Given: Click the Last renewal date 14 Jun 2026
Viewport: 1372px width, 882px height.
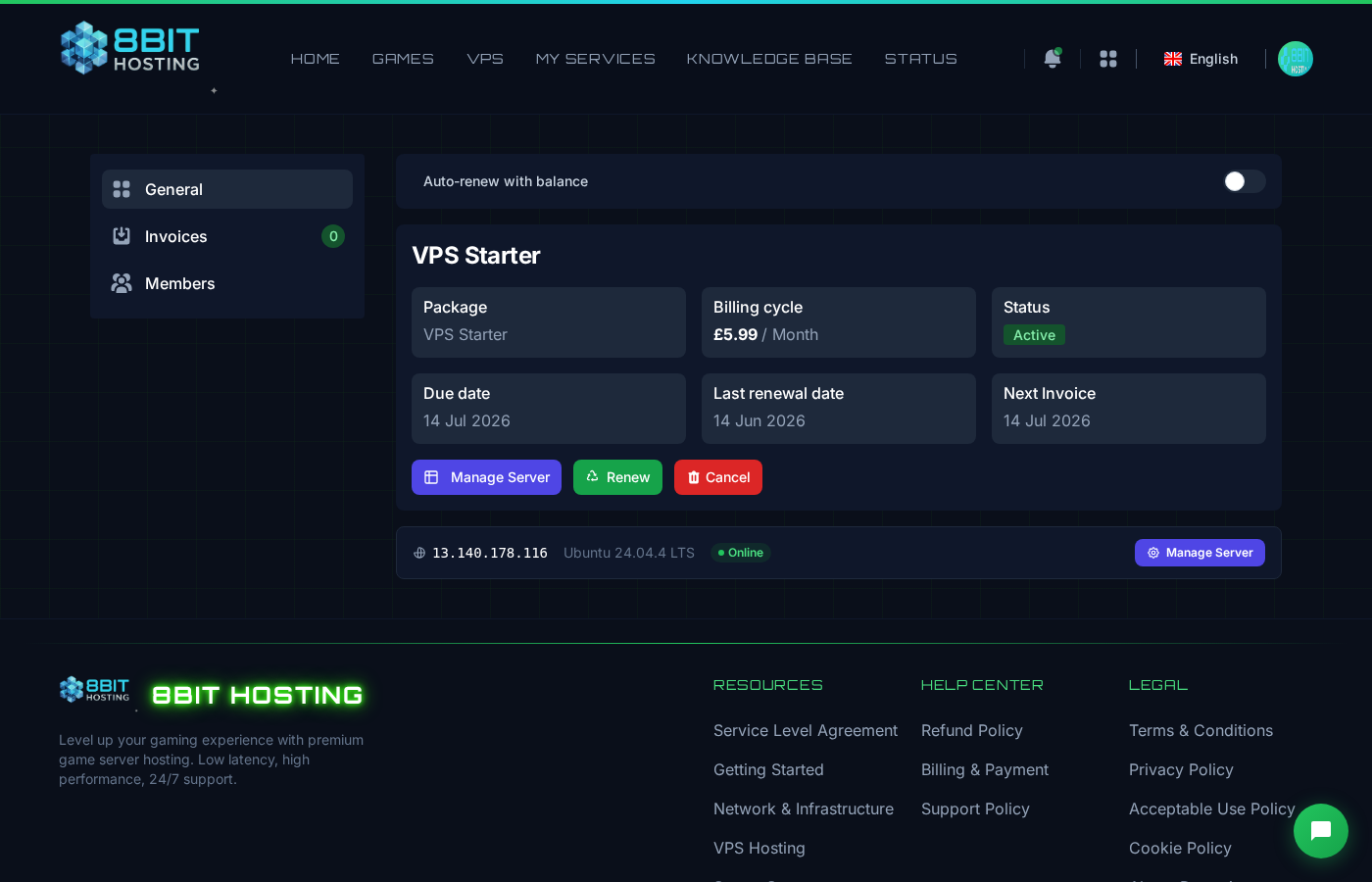Looking at the screenshot, I should coord(759,420).
